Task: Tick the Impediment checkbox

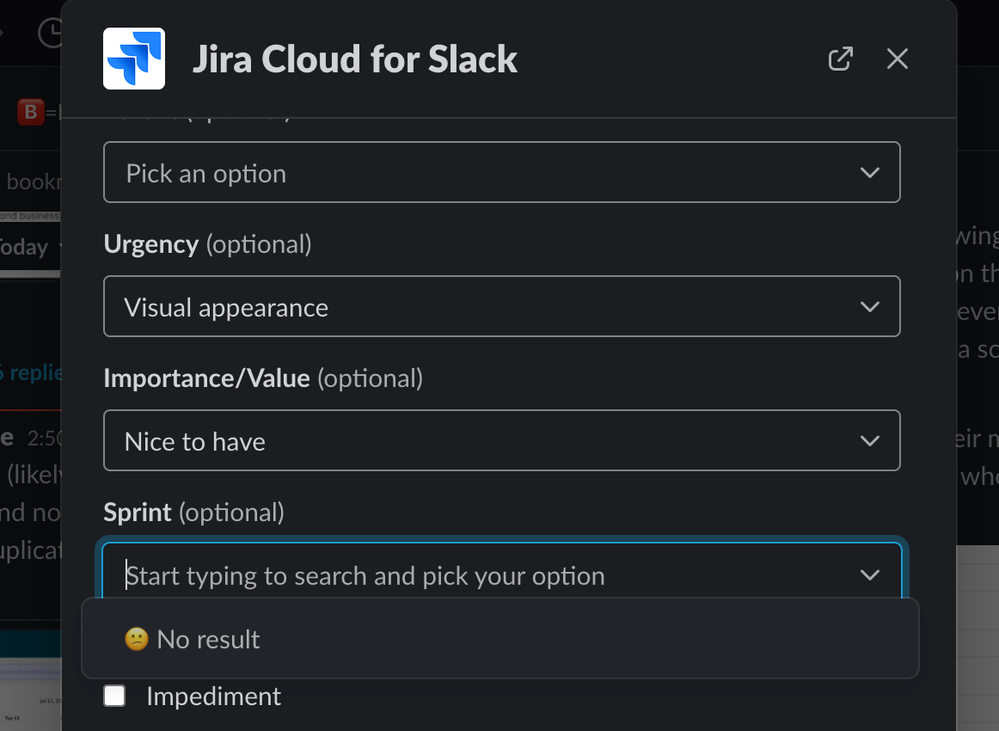Action: pyautogui.click(x=115, y=696)
